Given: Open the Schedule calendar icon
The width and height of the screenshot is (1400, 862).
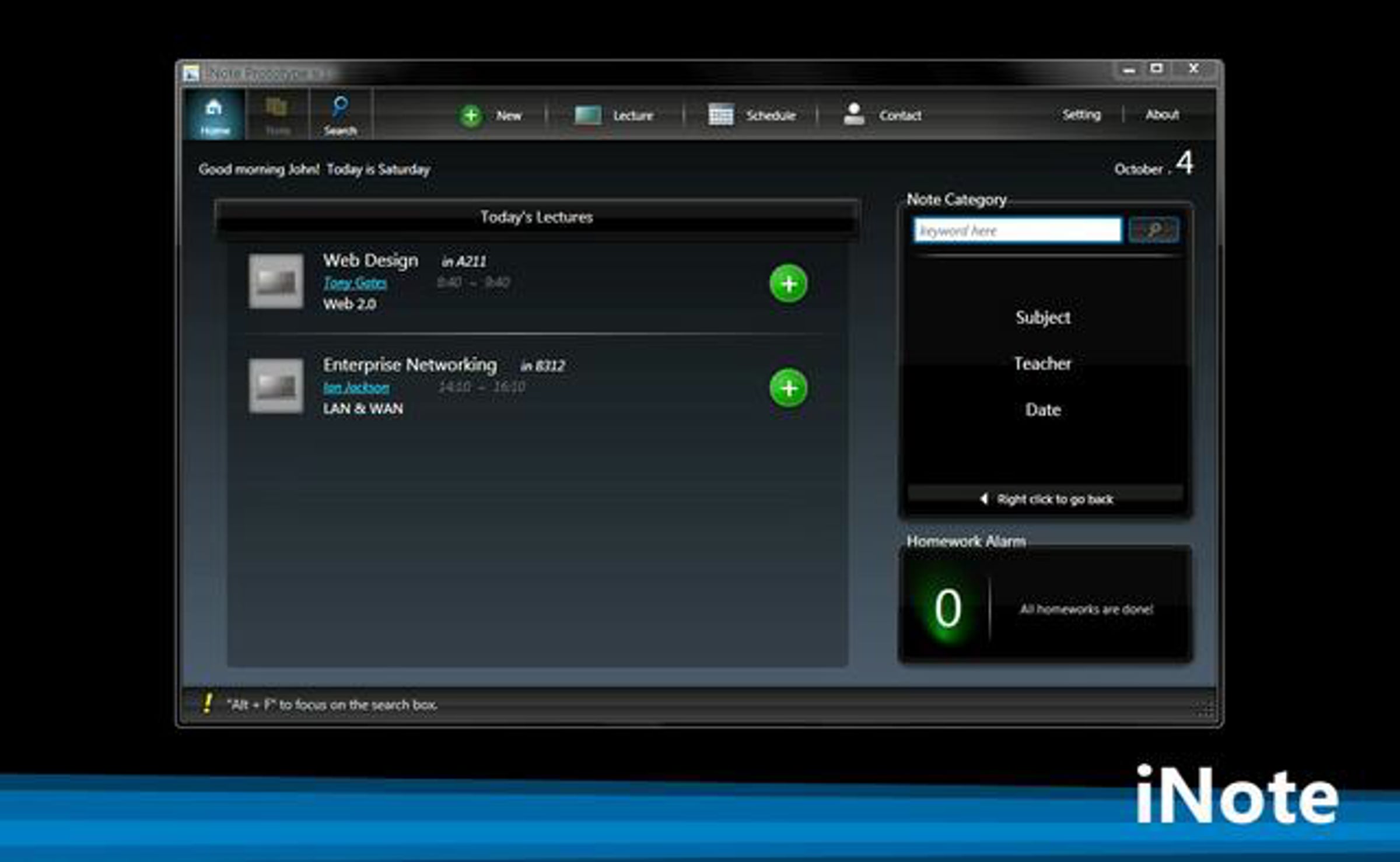Looking at the screenshot, I should pyautogui.click(x=720, y=115).
